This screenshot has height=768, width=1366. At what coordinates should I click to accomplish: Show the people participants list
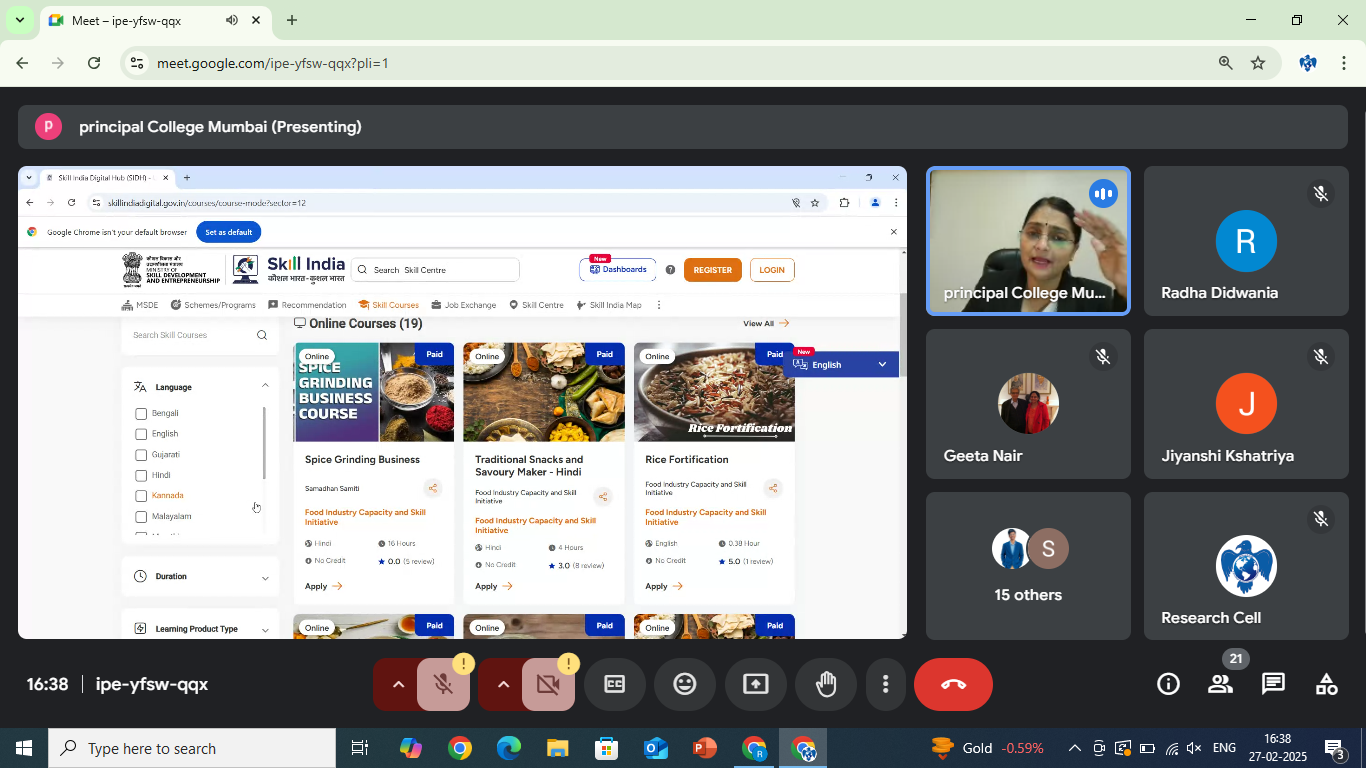click(x=1220, y=684)
